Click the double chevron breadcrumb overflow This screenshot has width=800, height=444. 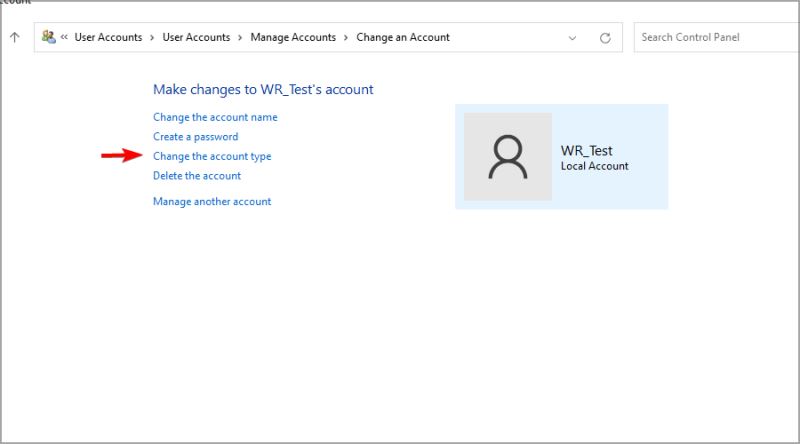click(64, 37)
